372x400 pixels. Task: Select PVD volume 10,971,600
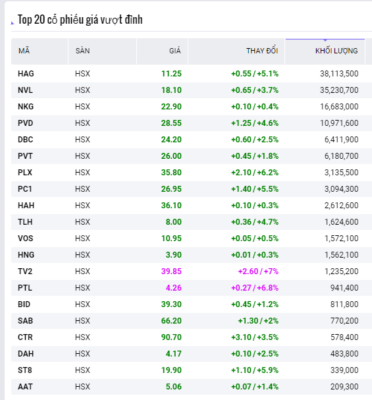point(339,123)
